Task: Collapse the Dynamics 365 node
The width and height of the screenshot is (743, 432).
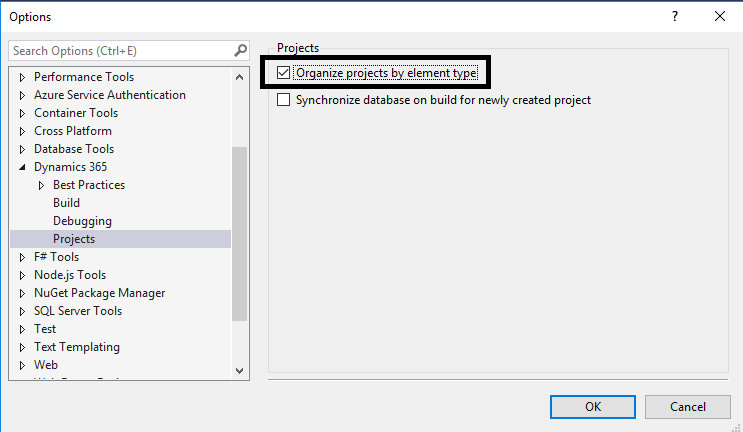Action: point(22,167)
